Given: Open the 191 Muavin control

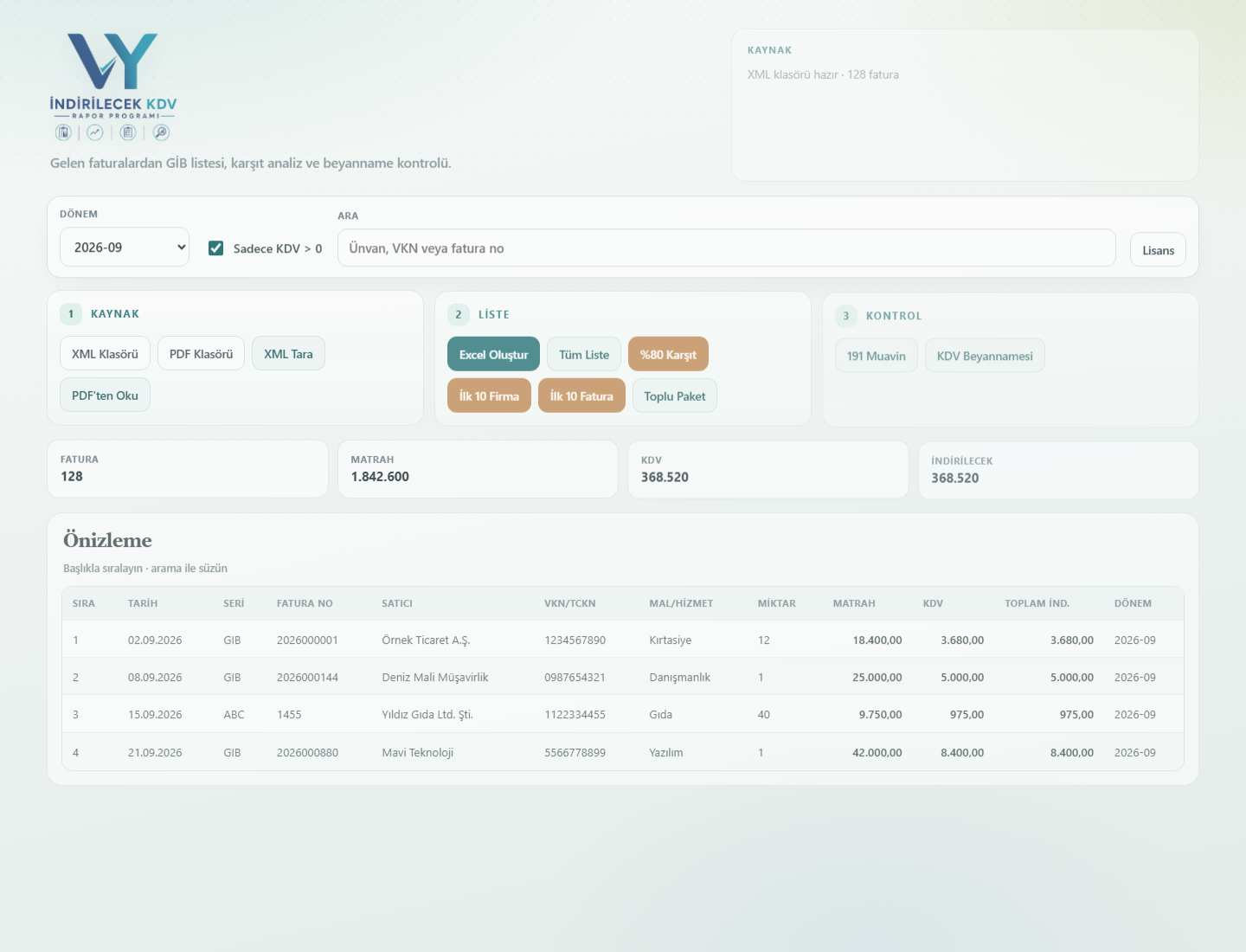Looking at the screenshot, I should 877,356.
